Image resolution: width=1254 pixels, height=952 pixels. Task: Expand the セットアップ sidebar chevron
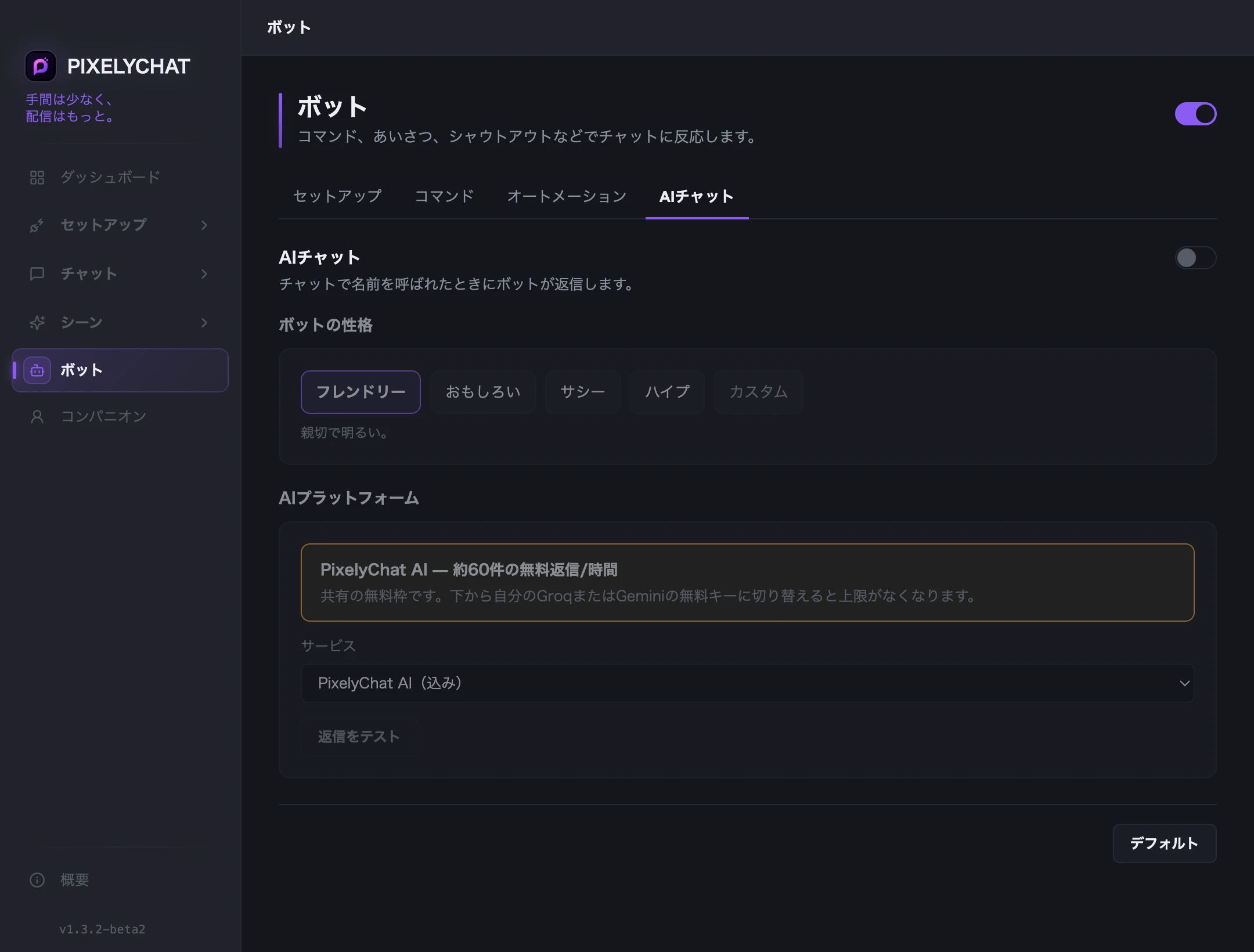204,225
